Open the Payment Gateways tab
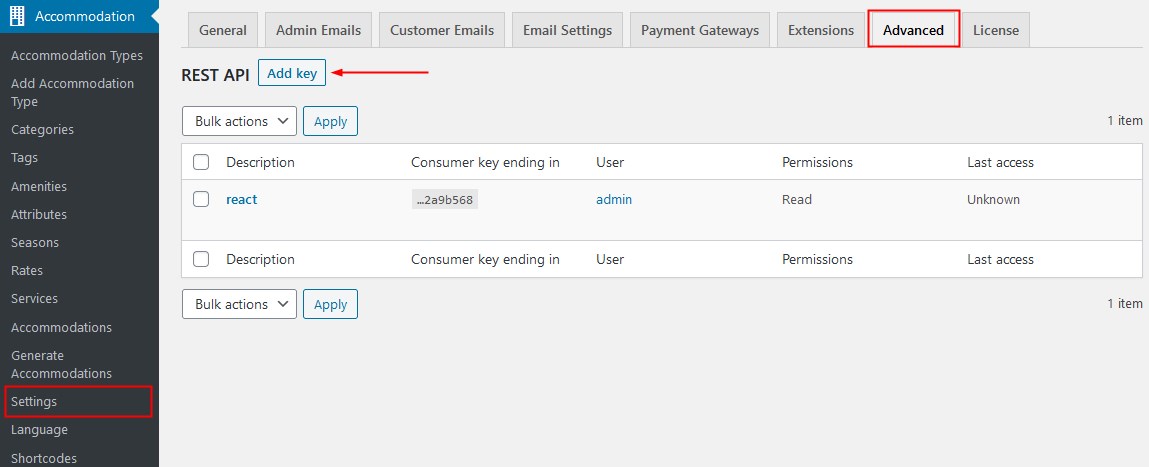The height and width of the screenshot is (467, 1149). 700,30
